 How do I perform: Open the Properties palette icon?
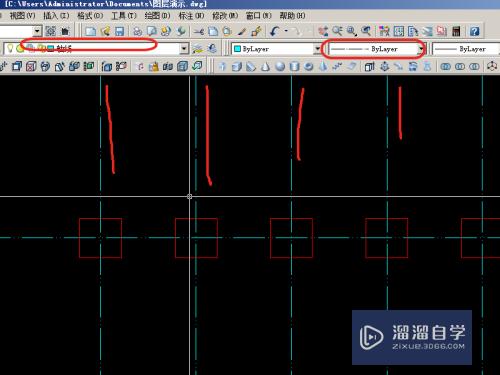point(384,31)
